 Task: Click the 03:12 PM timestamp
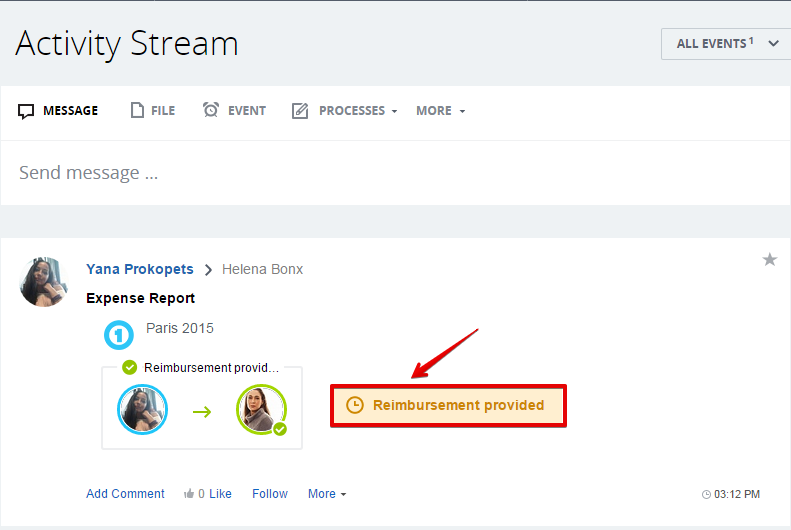coord(737,494)
